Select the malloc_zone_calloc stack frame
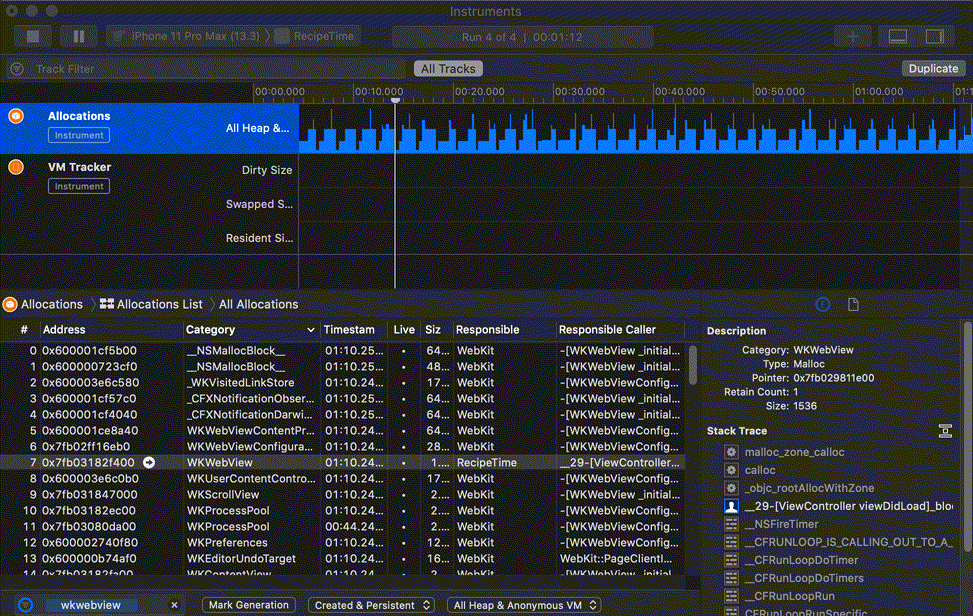 tap(794, 452)
